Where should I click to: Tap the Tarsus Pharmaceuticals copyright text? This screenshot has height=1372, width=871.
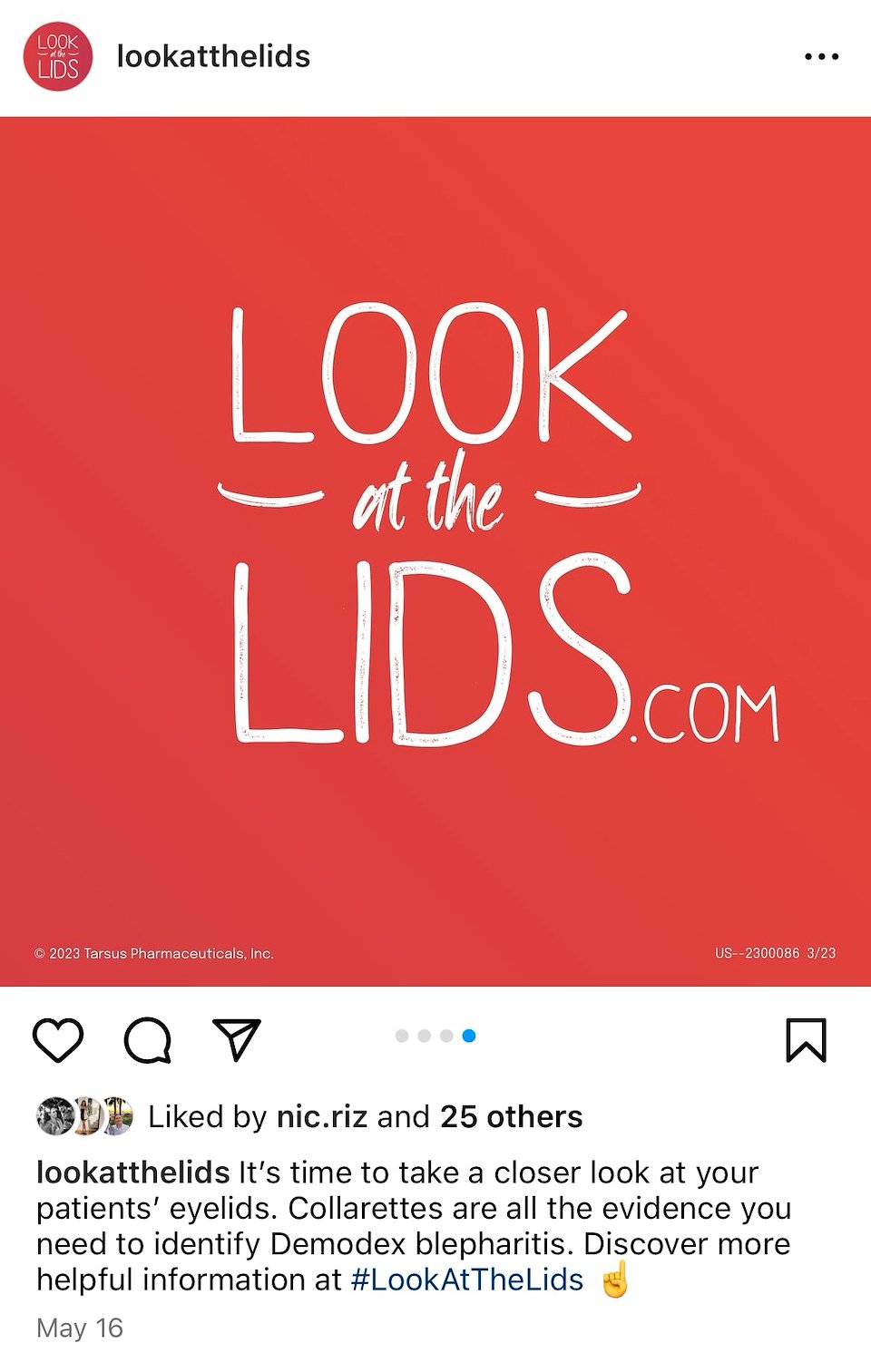tap(154, 953)
